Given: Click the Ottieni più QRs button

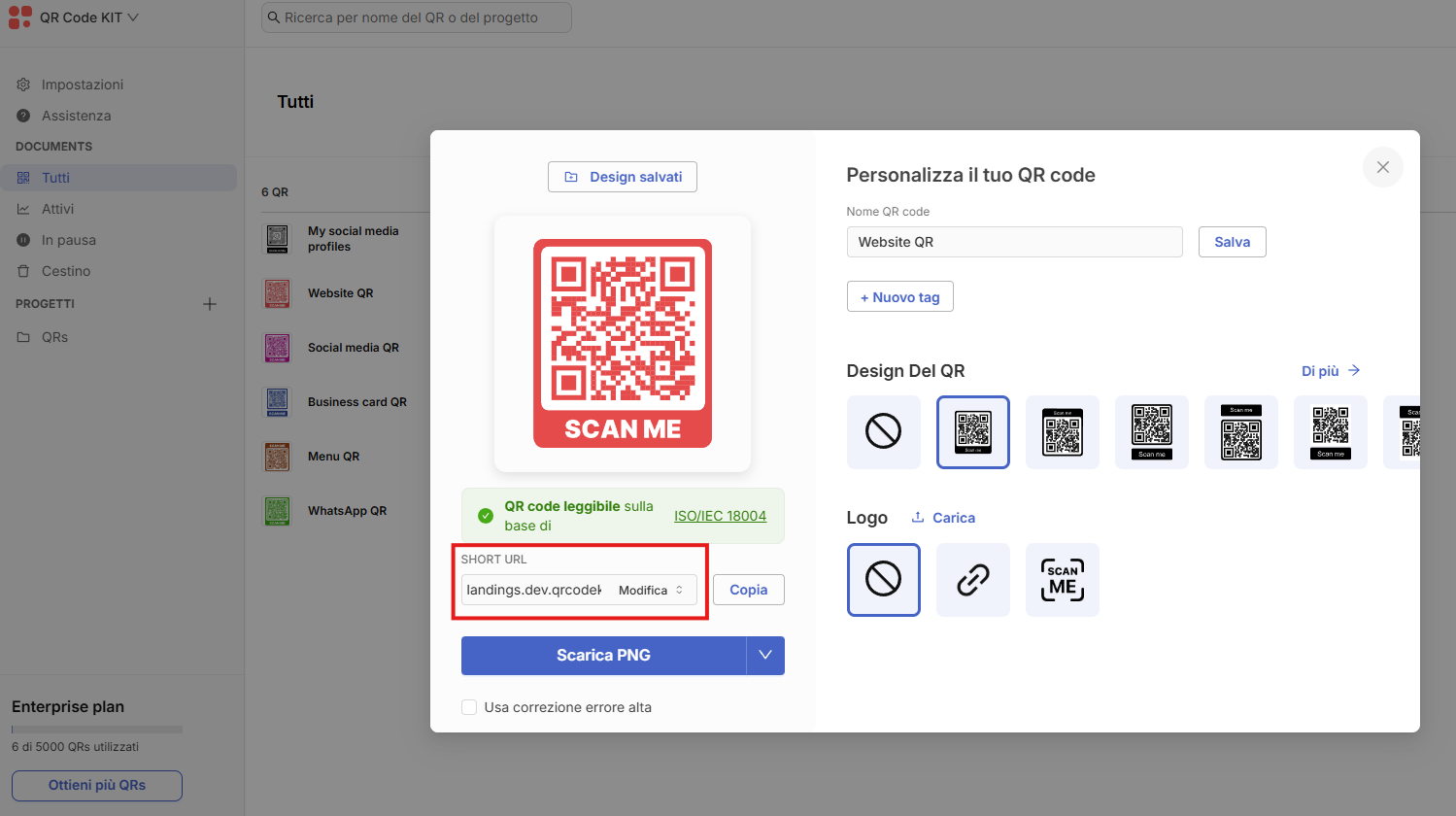Looking at the screenshot, I should click(x=97, y=785).
